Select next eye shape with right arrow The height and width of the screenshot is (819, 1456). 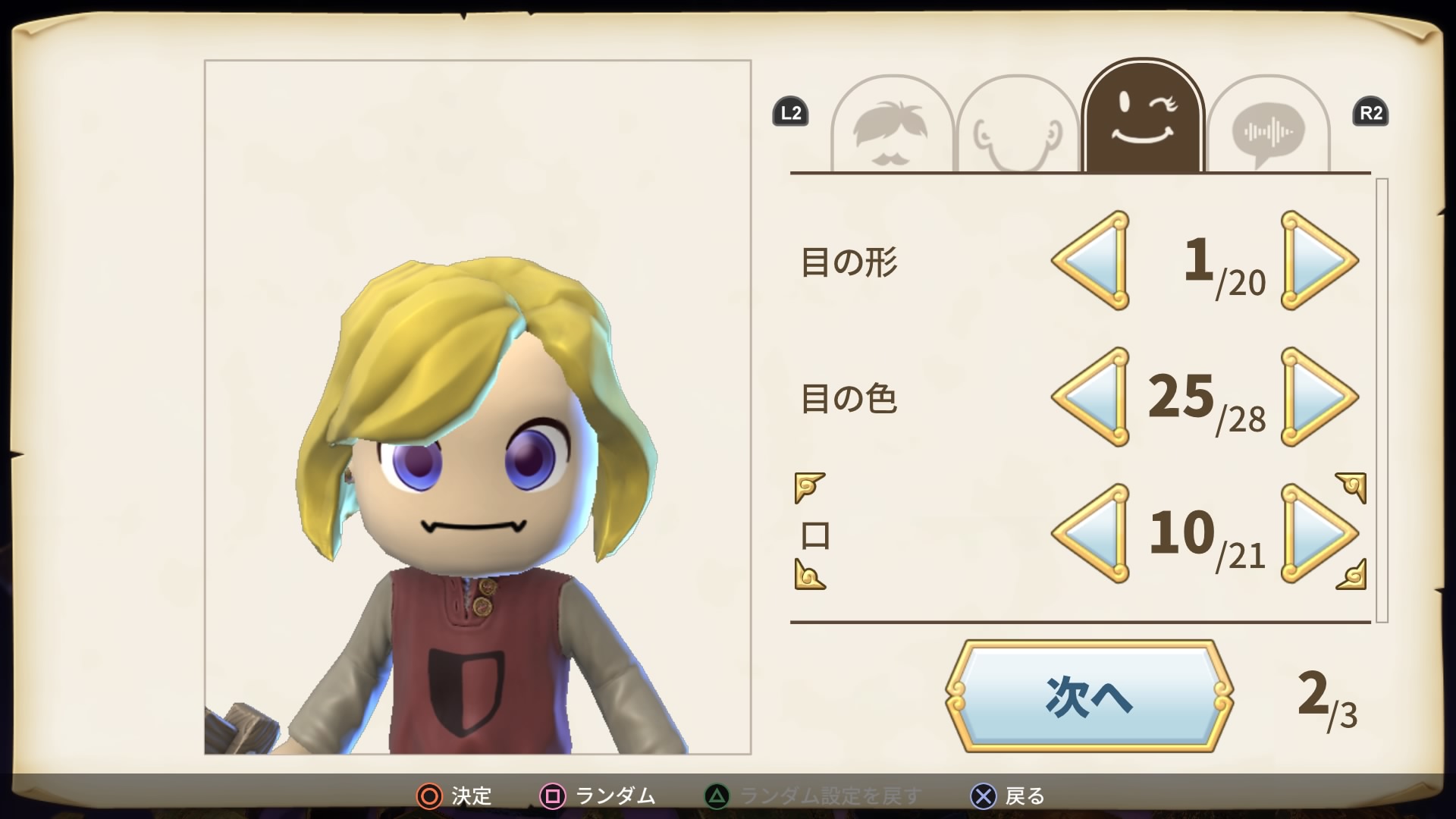[x=1319, y=260]
